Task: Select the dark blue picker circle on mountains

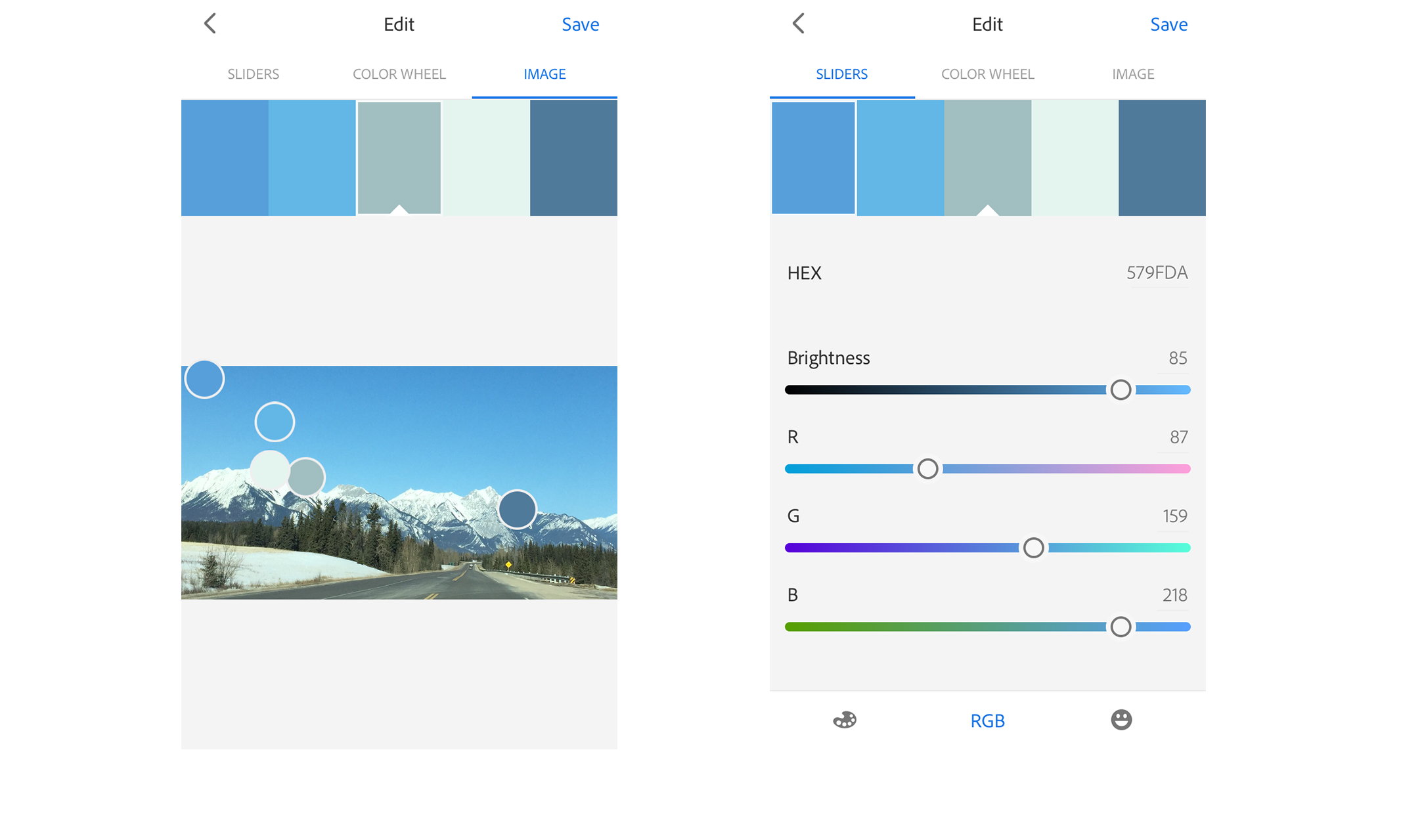Action: click(517, 509)
